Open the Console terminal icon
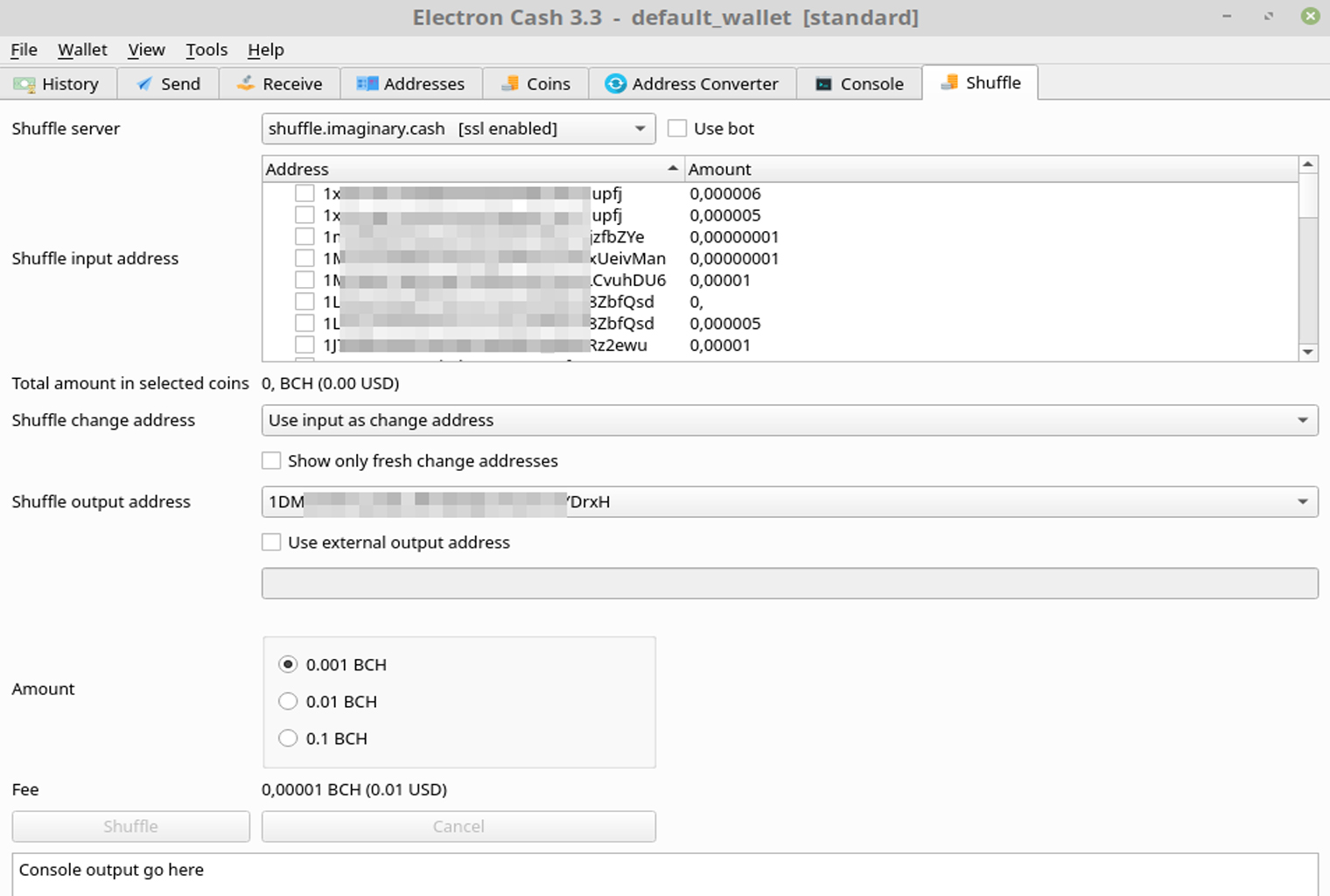1330x896 pixels. click(822, 83)
